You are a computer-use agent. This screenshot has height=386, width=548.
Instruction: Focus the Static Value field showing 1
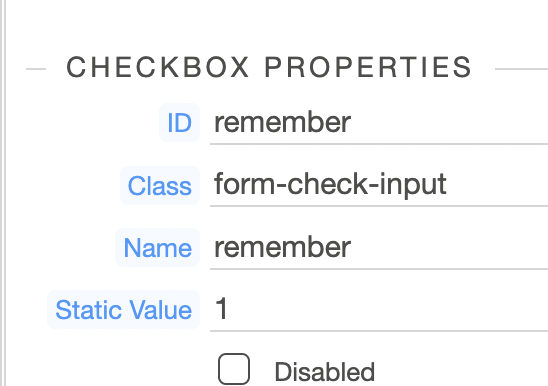(x=379, y=310)
